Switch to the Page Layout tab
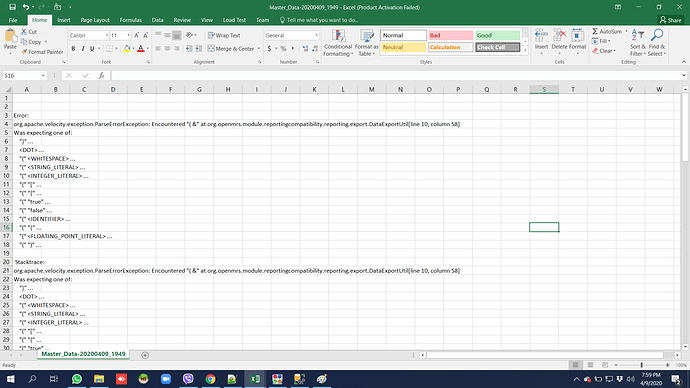690x388 pixels. pos(95,20)
